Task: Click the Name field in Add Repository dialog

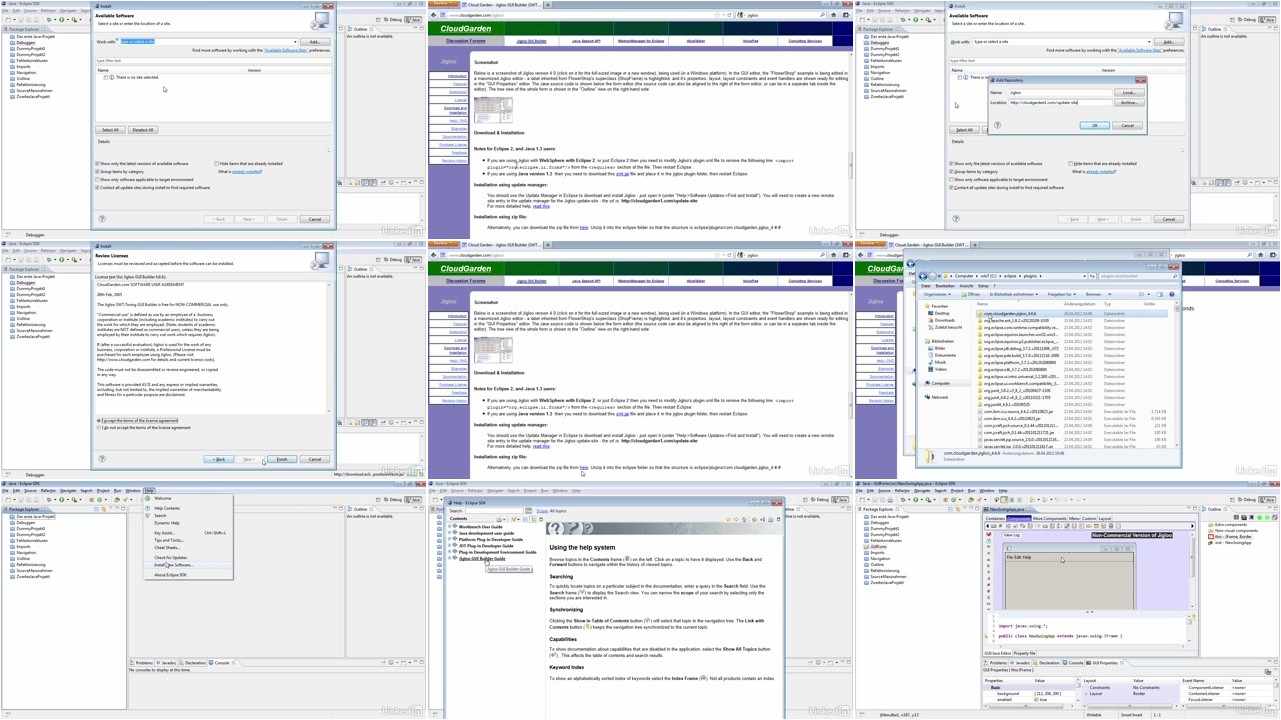Action: [x=1061, y=93]
